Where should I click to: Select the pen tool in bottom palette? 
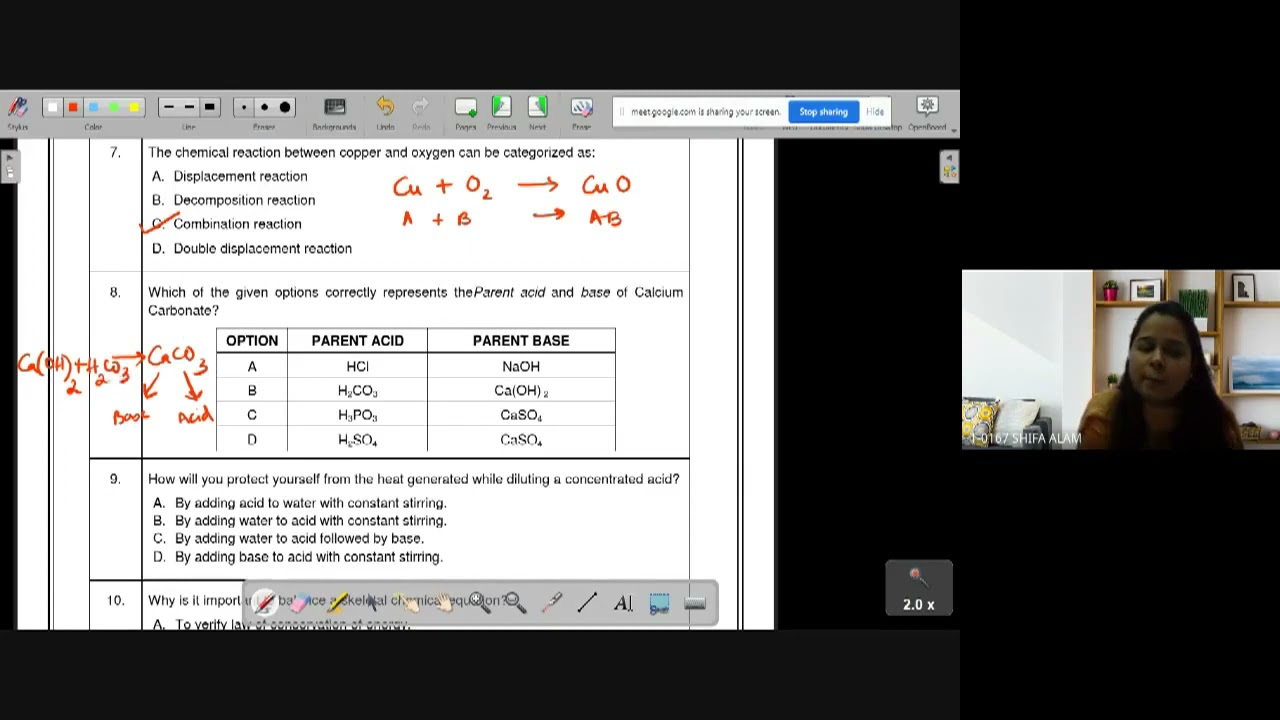coord(265,602)
